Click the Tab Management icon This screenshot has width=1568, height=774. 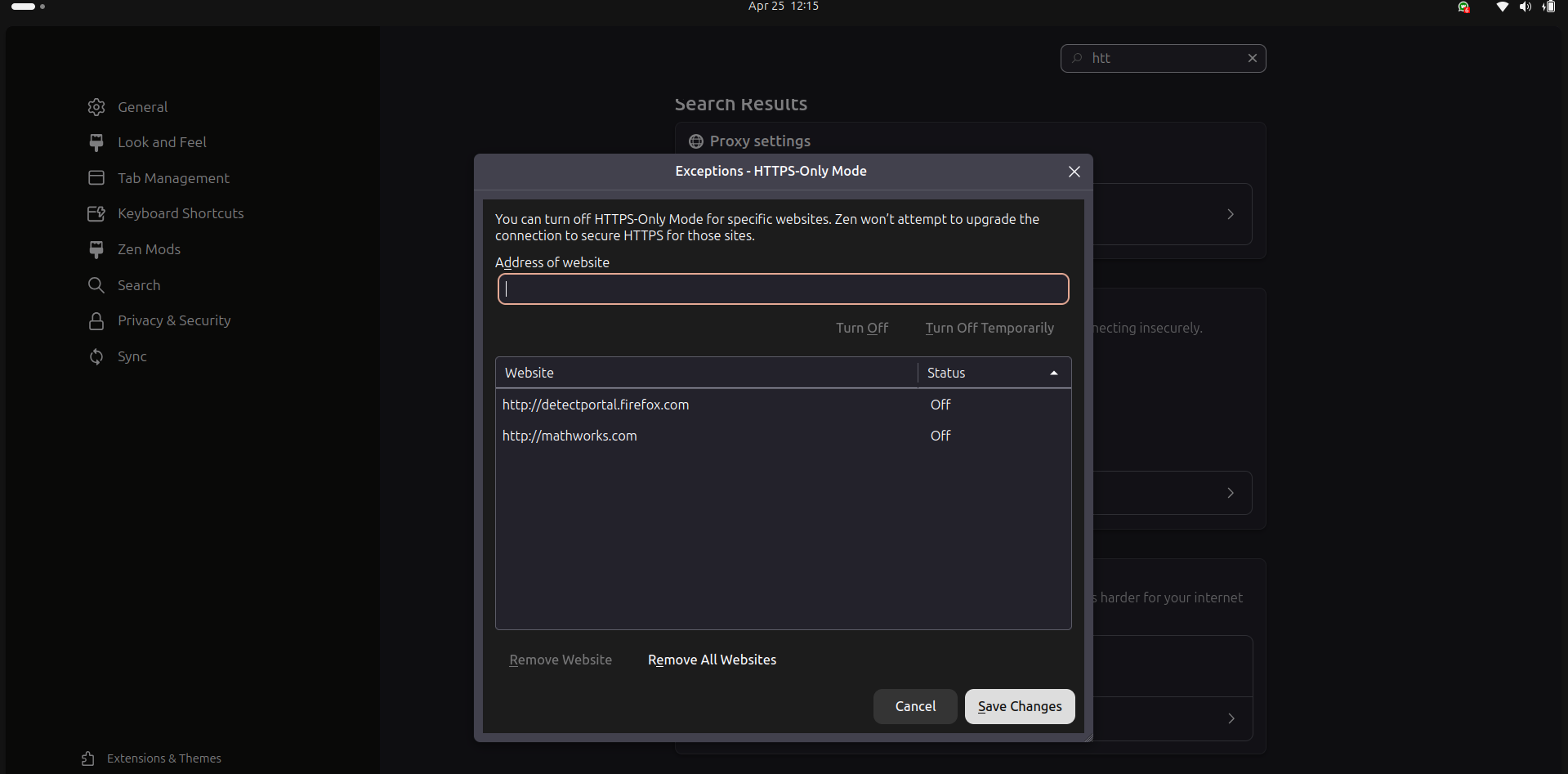pos(96,178)
